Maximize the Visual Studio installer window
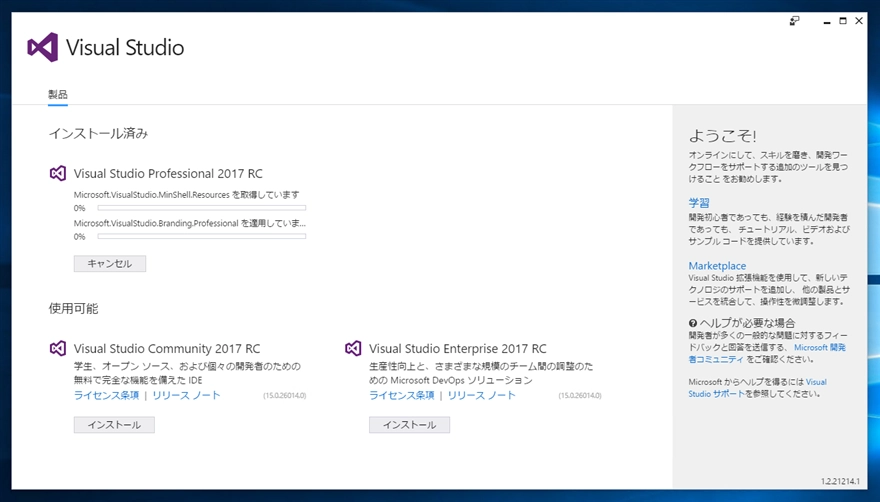880x502 pixels. point(843,21)
